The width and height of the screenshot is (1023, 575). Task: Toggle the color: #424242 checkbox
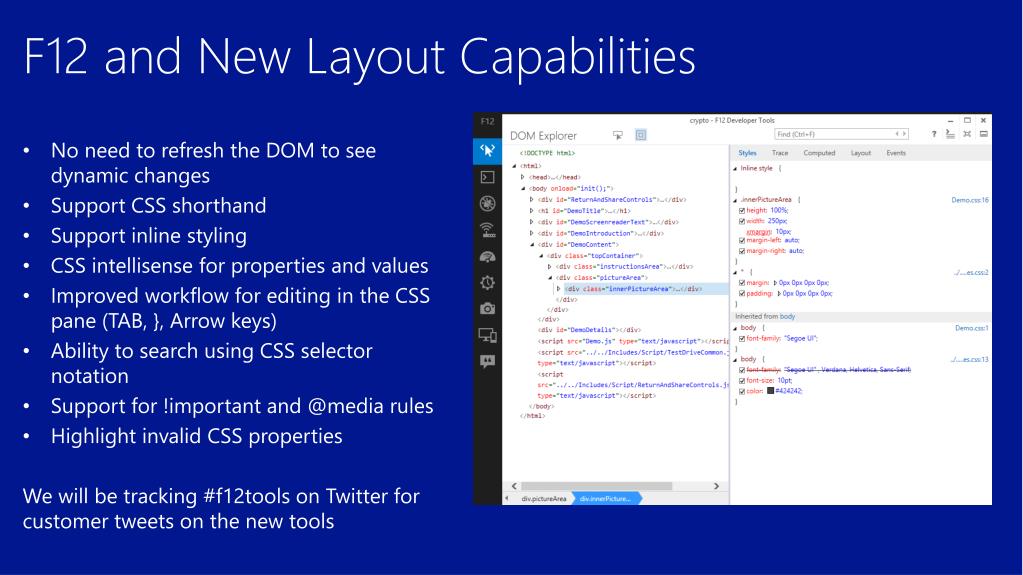(742, 392)
